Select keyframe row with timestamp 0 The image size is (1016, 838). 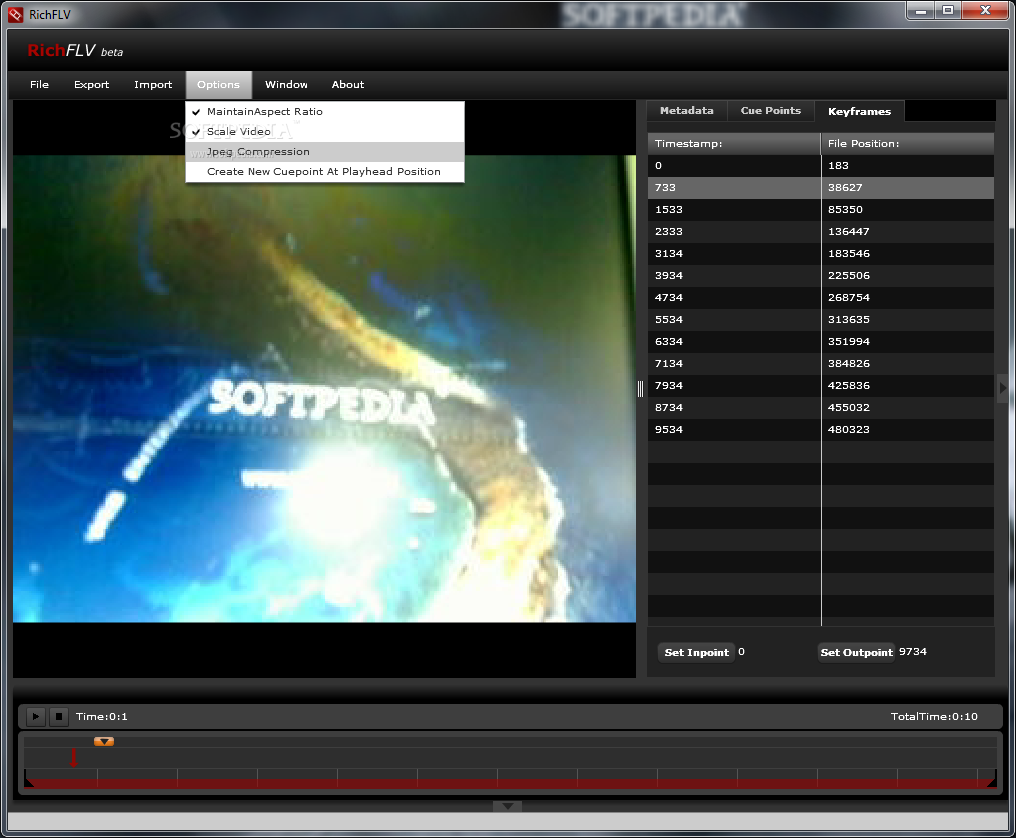click(x=821, y=165)
